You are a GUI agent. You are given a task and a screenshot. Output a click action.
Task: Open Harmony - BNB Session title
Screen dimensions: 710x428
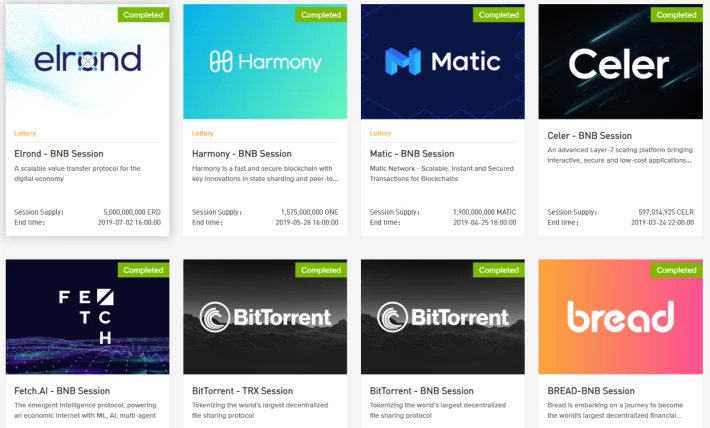[242, 154]
